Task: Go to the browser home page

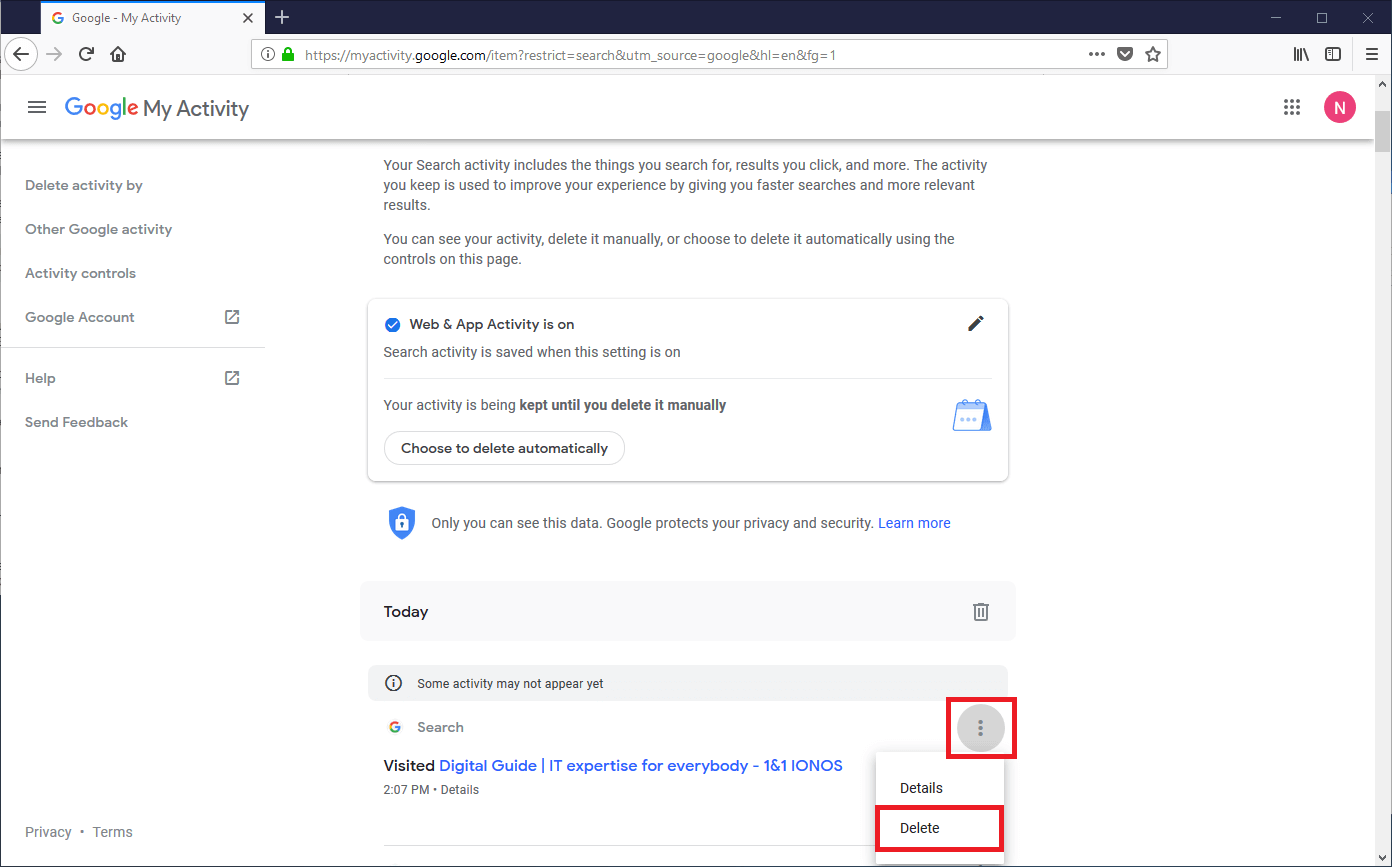Action: click(118, 55)
